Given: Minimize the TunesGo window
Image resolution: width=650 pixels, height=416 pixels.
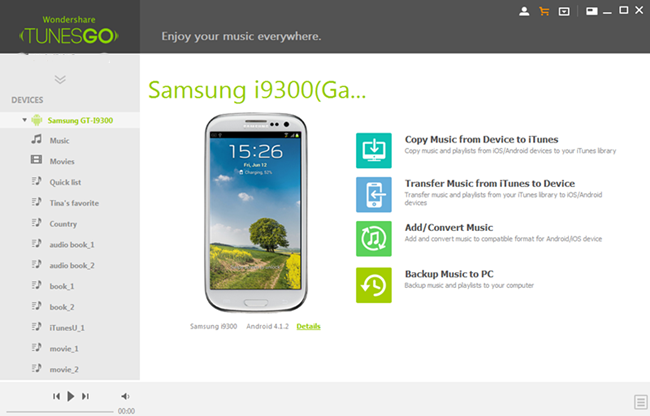Looking at the screenshot, I should [607, 13].
